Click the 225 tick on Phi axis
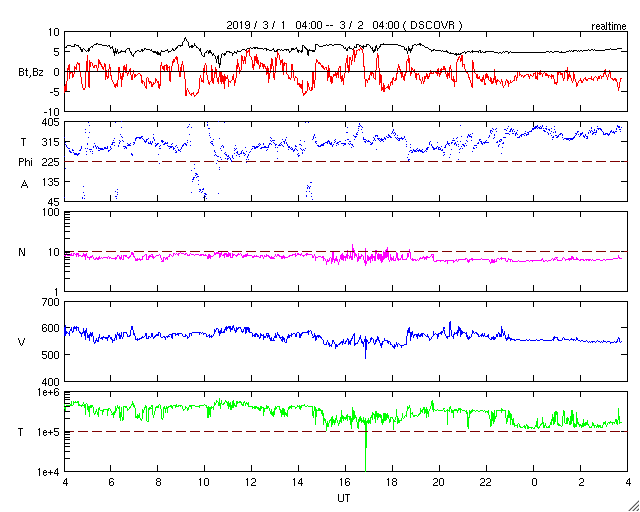640x512 pixels. coord(51,162)
